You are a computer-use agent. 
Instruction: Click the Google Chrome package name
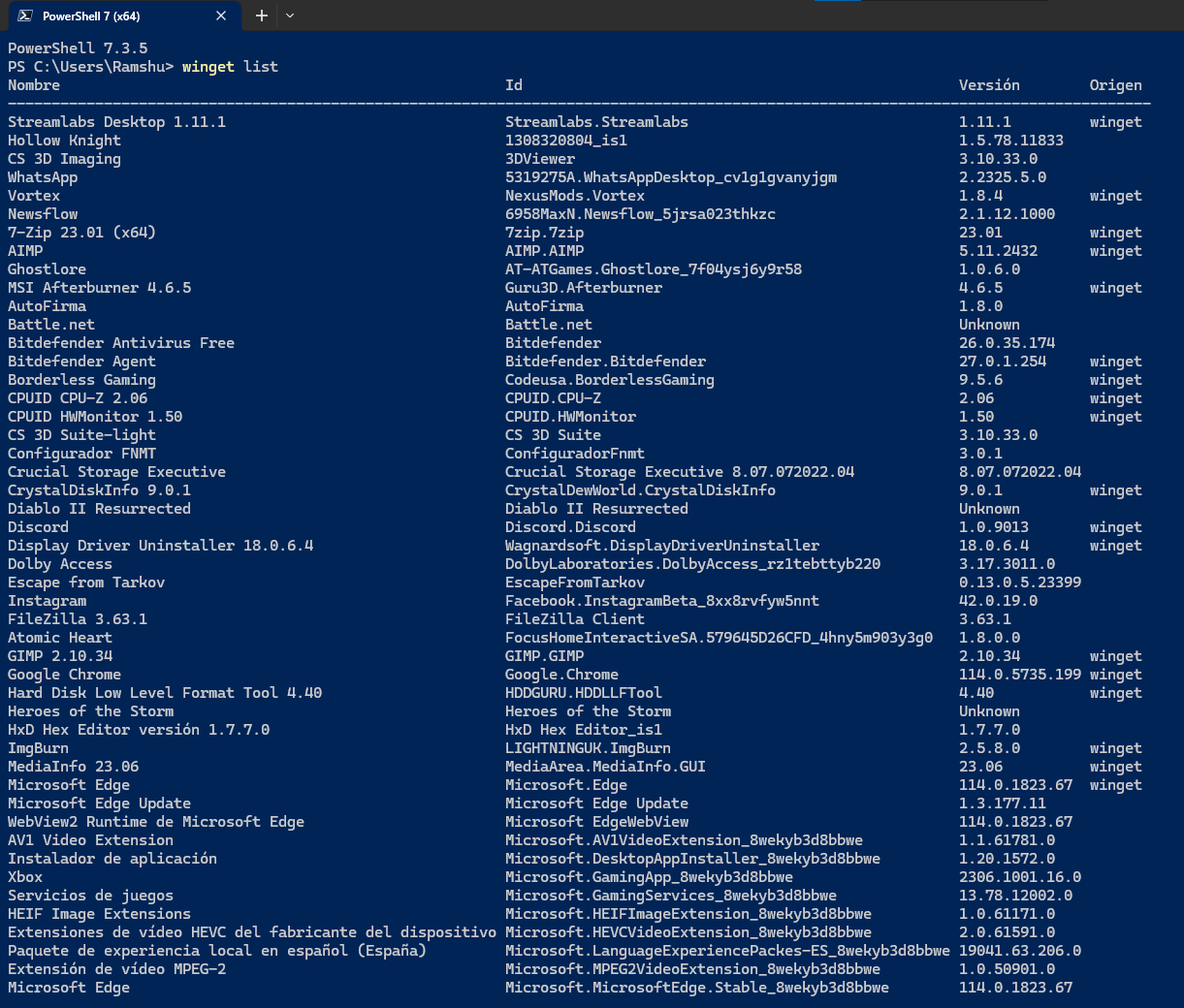coord(63,674)
